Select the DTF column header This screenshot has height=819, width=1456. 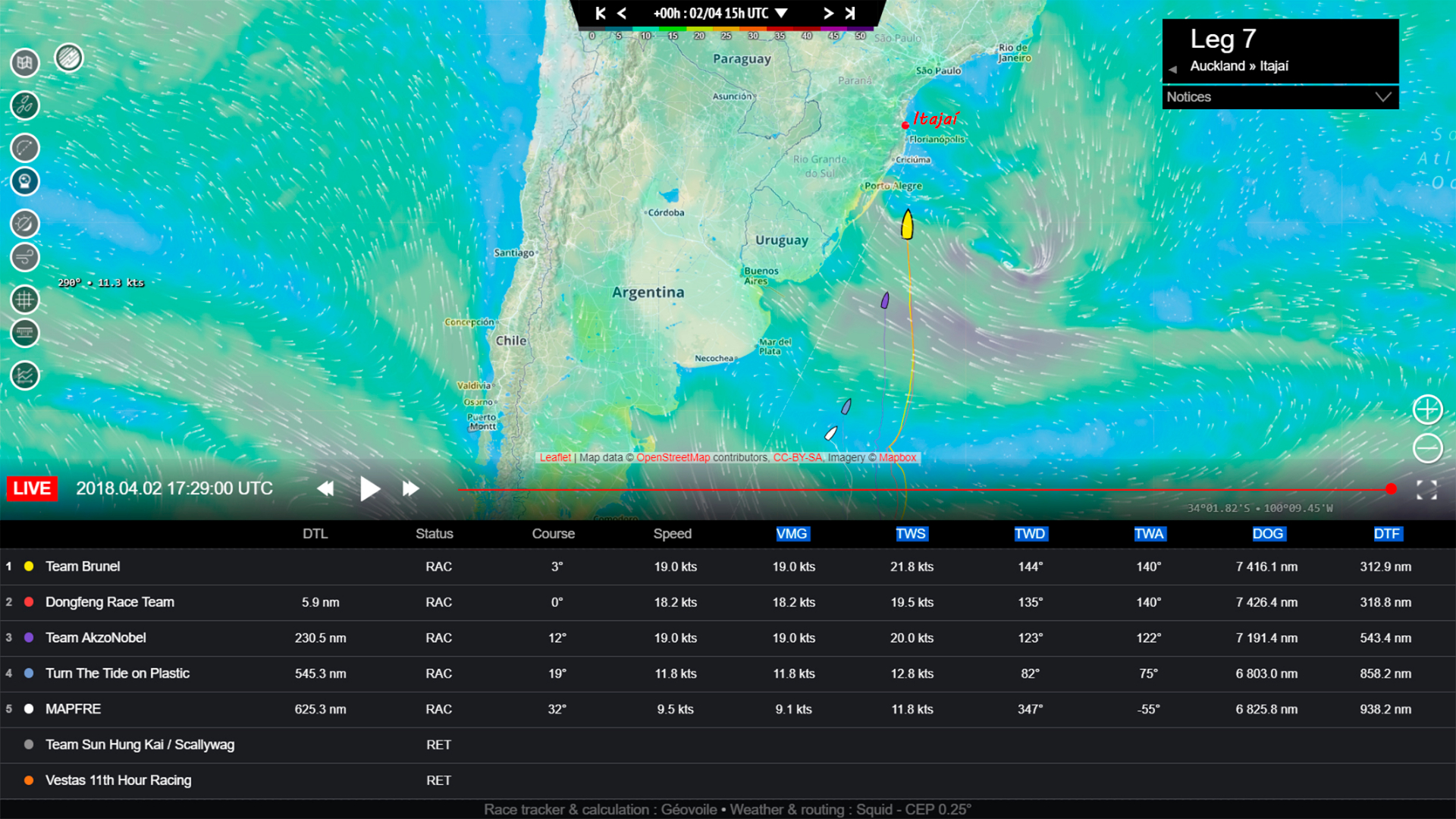(1386, 534)
